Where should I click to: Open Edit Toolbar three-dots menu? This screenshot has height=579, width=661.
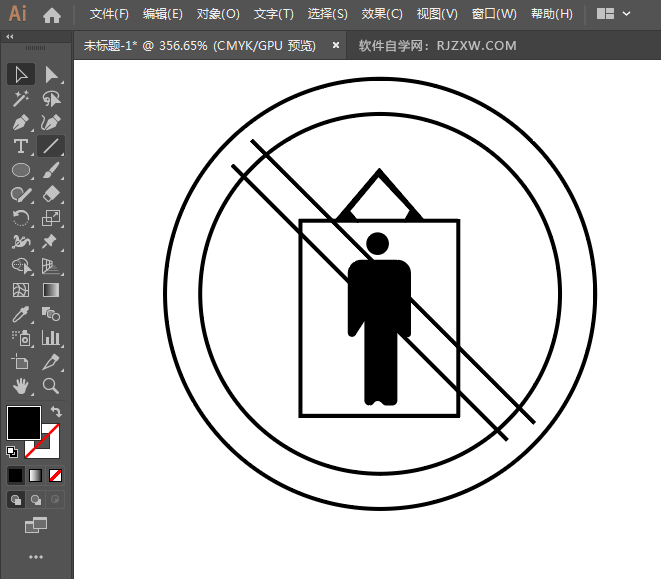click(36, 556)
